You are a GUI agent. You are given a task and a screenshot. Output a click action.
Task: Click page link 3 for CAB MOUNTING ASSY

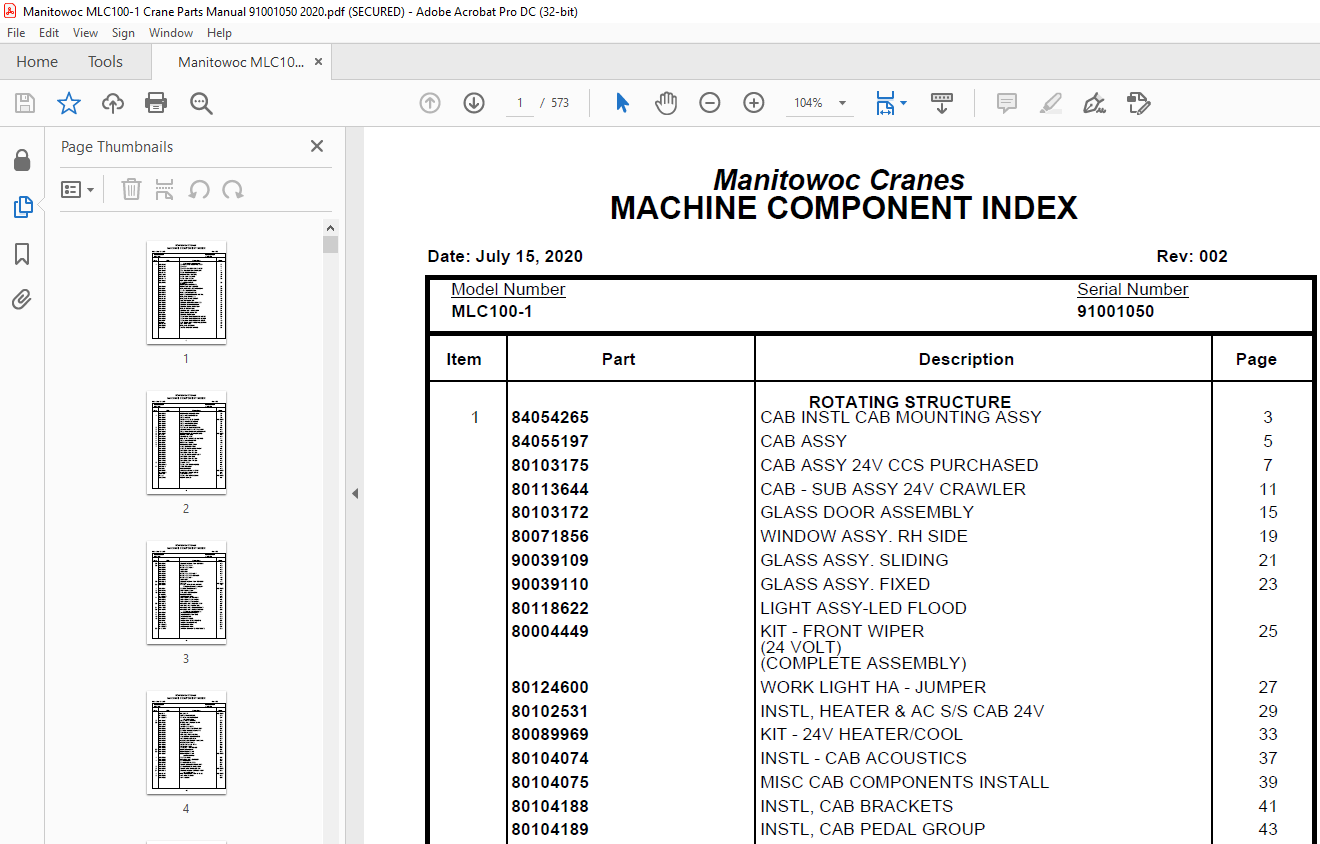(x=1267, y=418)
